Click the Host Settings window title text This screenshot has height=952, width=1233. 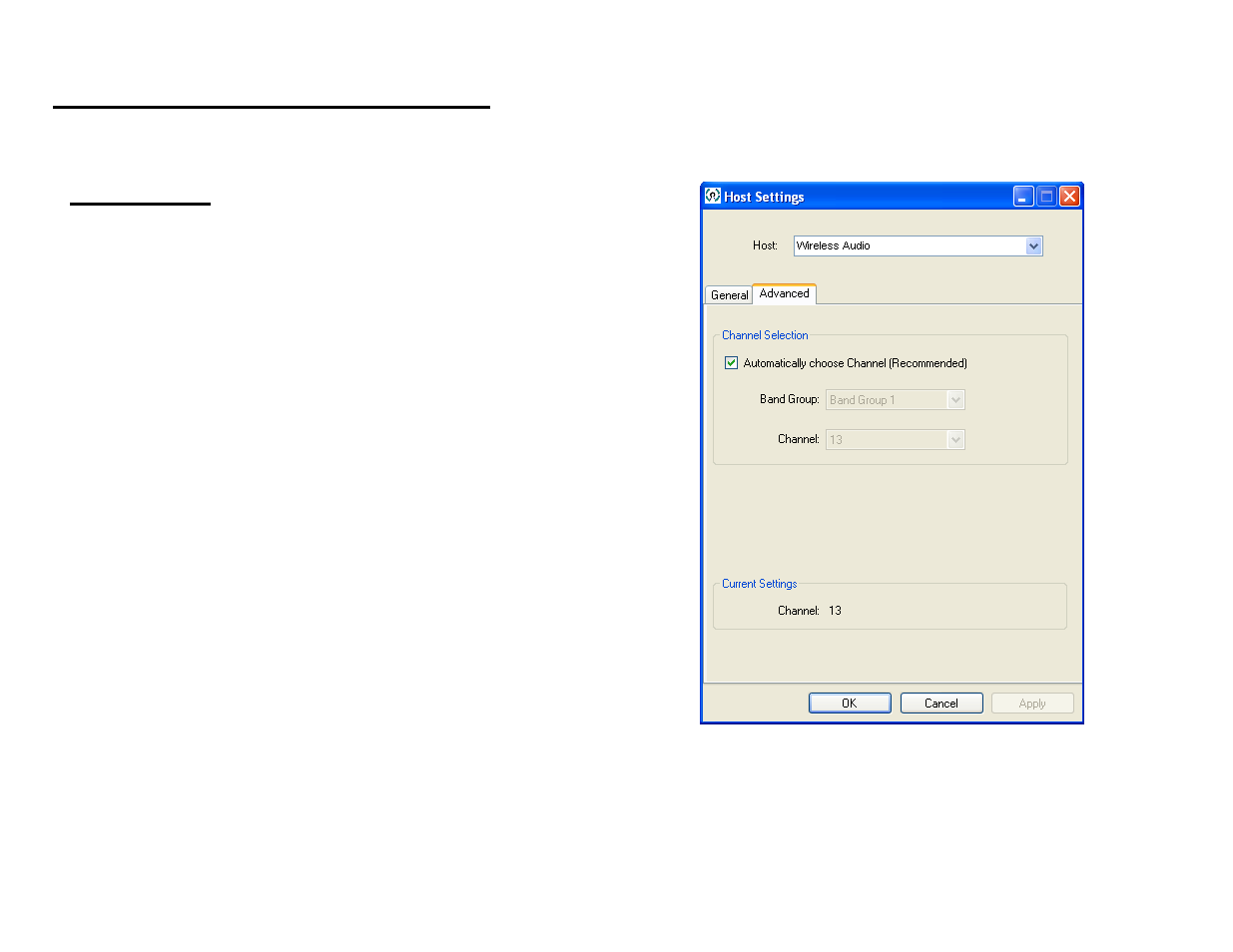(x=764, y=197)
